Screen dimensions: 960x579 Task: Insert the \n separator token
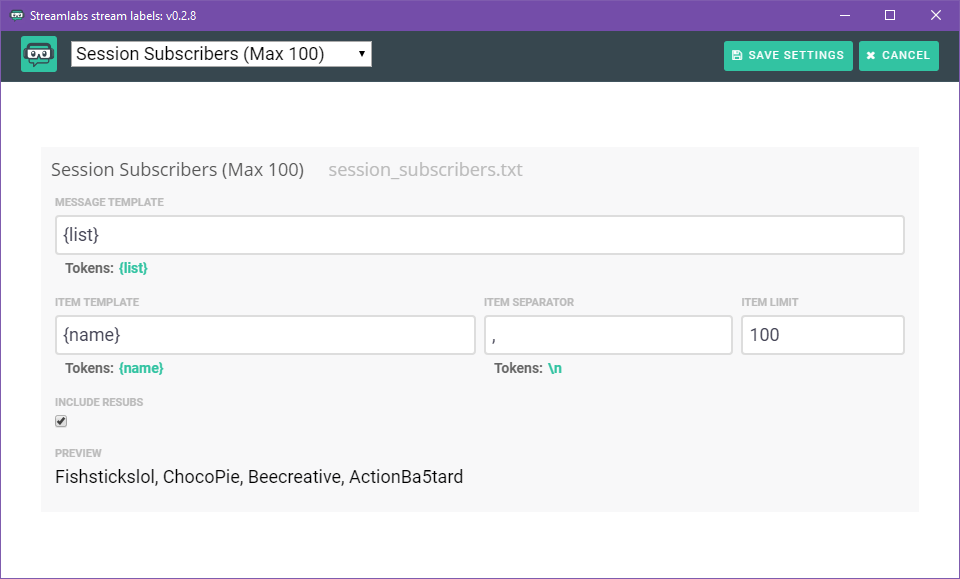555,368
